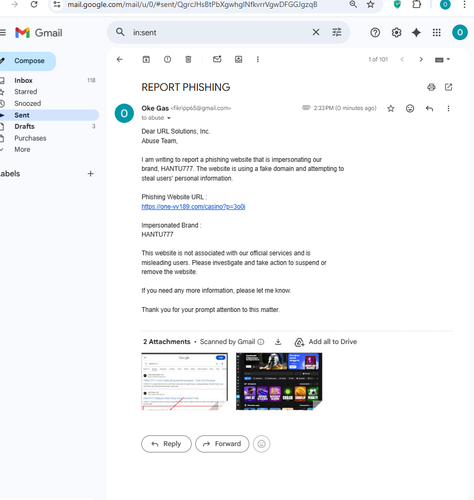474x500 pixels.
Task: Click the Move to icon in toolbar
Action: 238,59
